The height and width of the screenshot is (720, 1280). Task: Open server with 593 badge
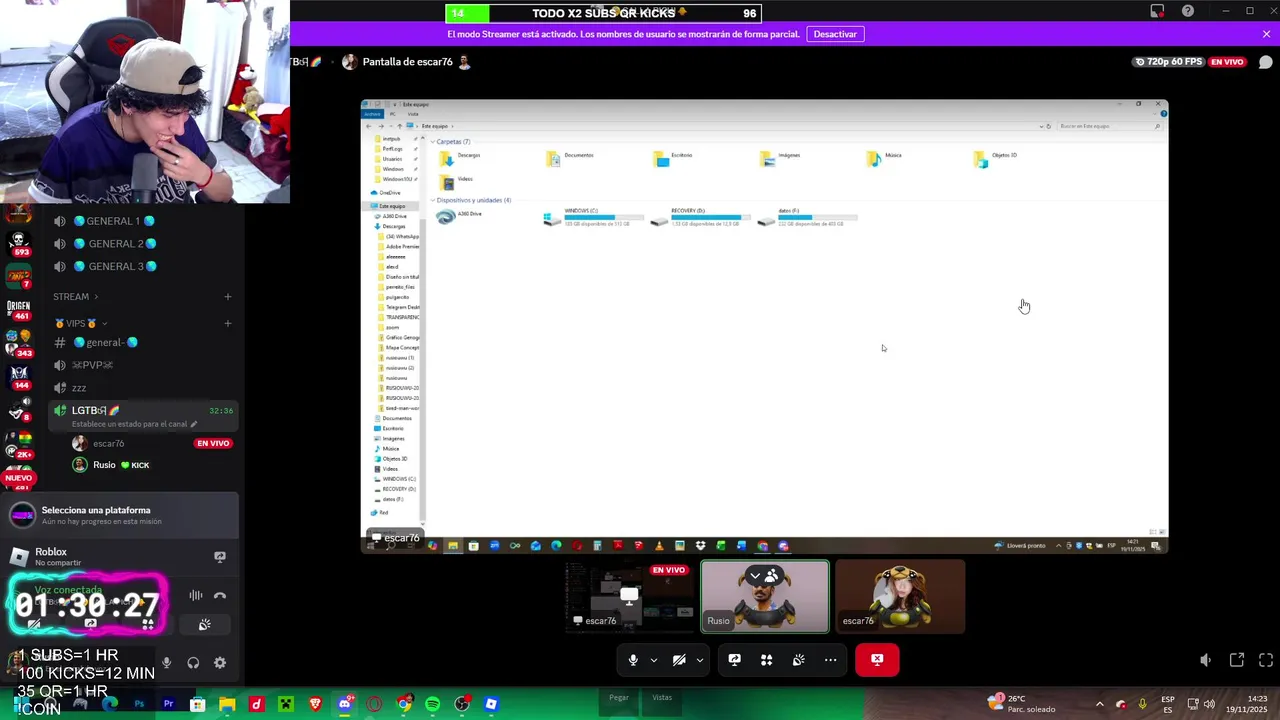(x=18, y=242)
